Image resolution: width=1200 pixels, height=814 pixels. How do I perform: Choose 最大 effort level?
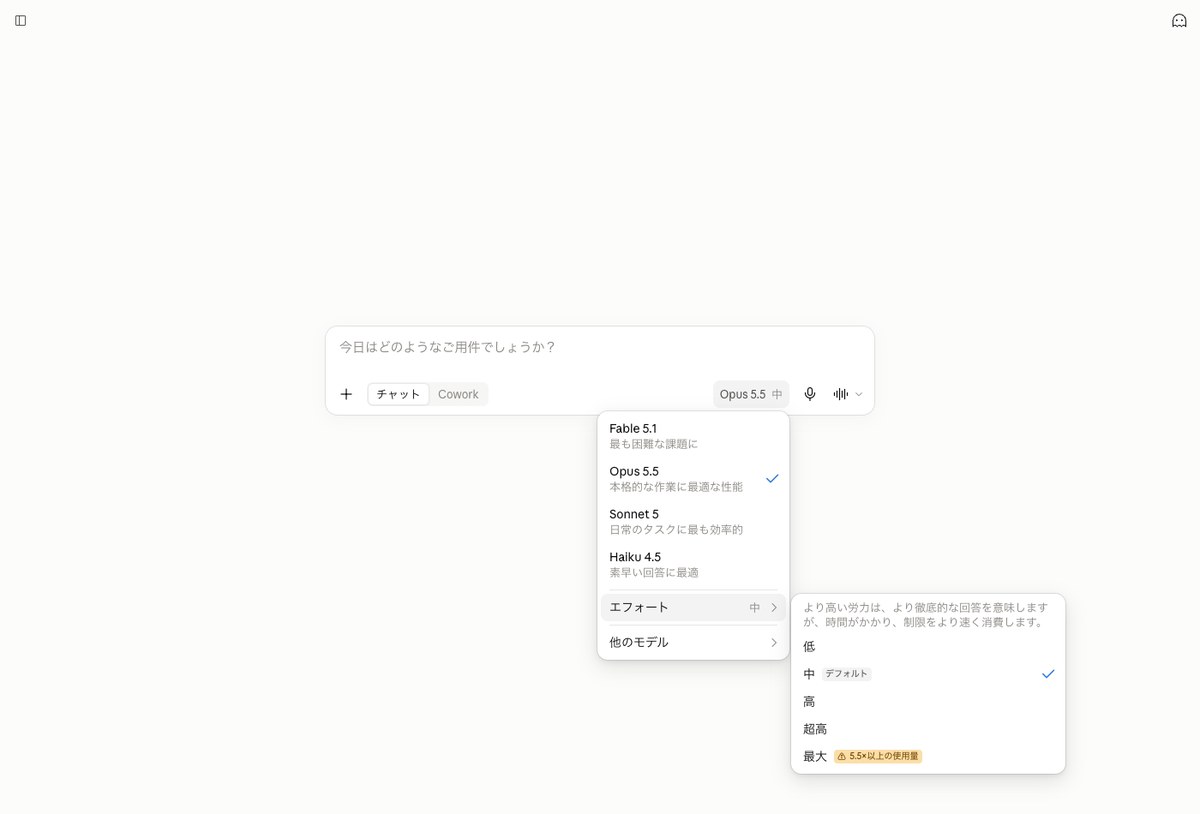tap(928, 756)
